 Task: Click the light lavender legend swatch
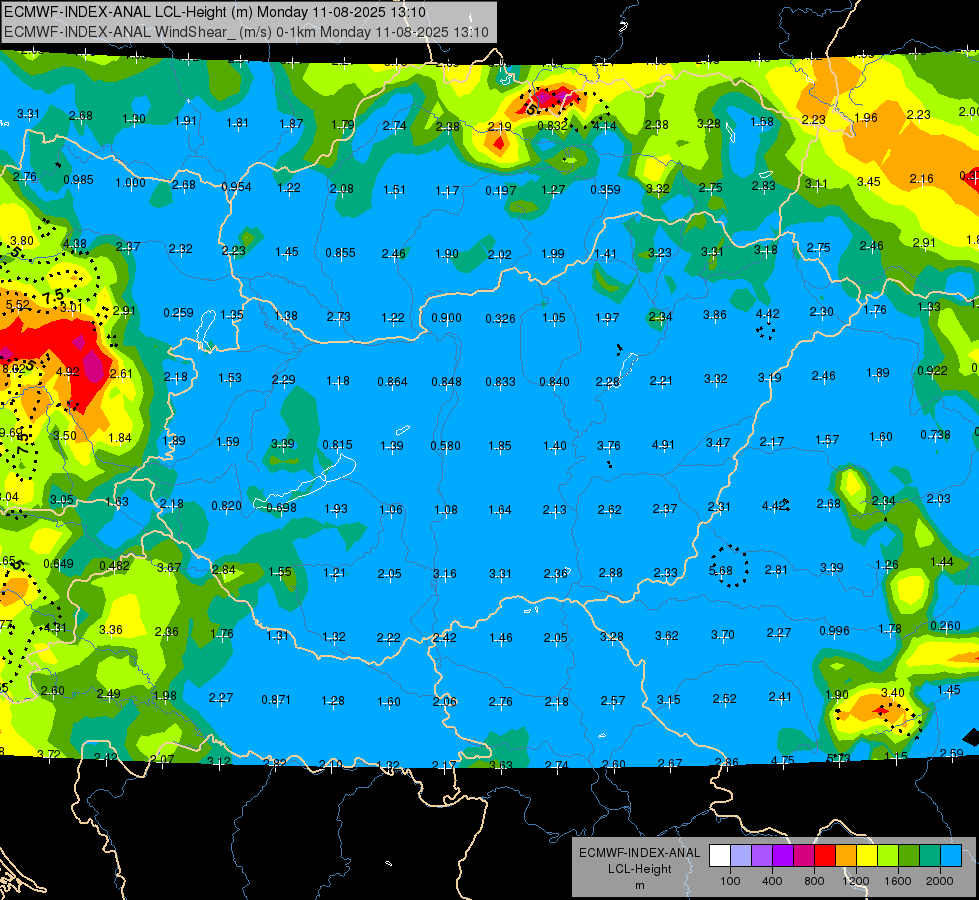point(741,856)
